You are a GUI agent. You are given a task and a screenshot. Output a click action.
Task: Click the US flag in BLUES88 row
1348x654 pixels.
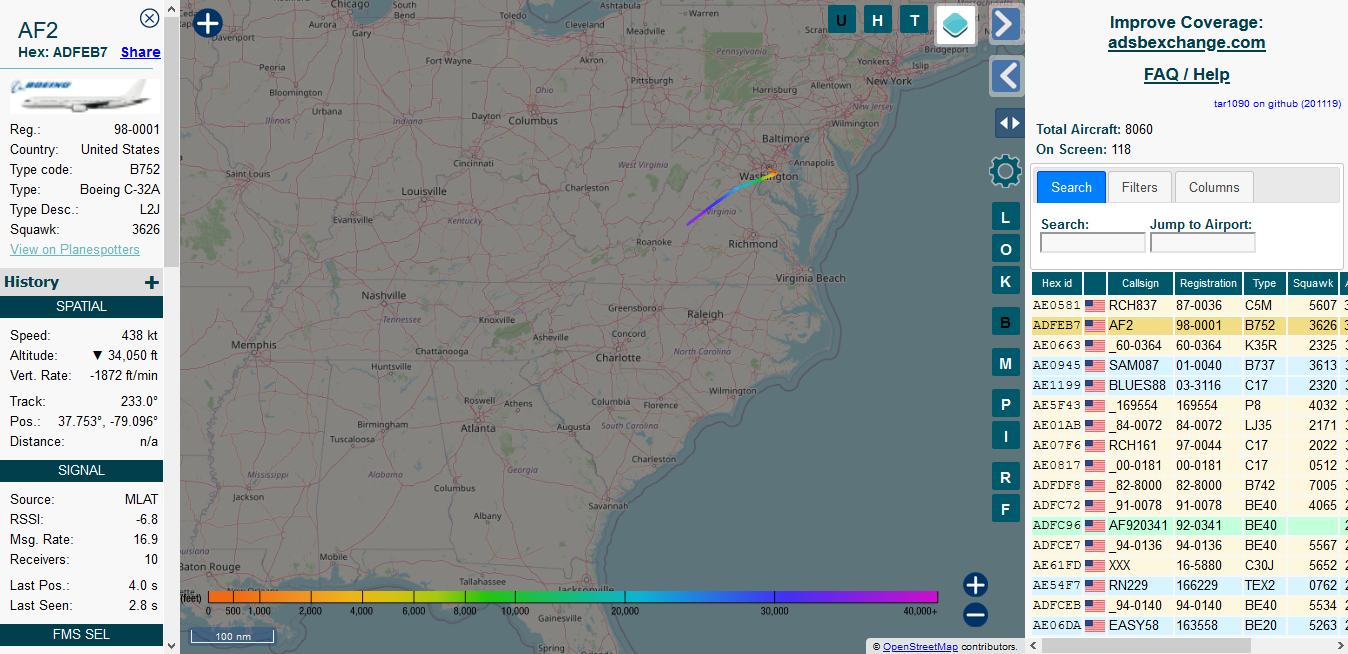1095,386
